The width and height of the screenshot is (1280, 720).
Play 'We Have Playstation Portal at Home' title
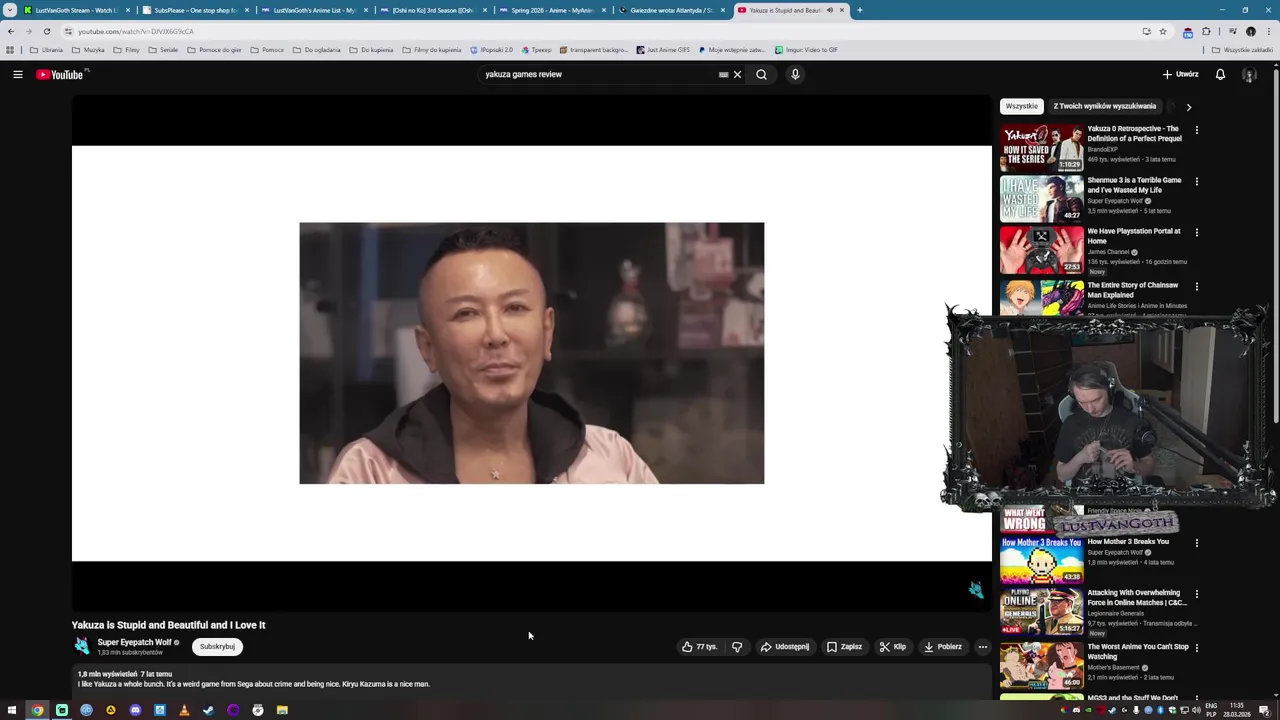[1134, 236]
